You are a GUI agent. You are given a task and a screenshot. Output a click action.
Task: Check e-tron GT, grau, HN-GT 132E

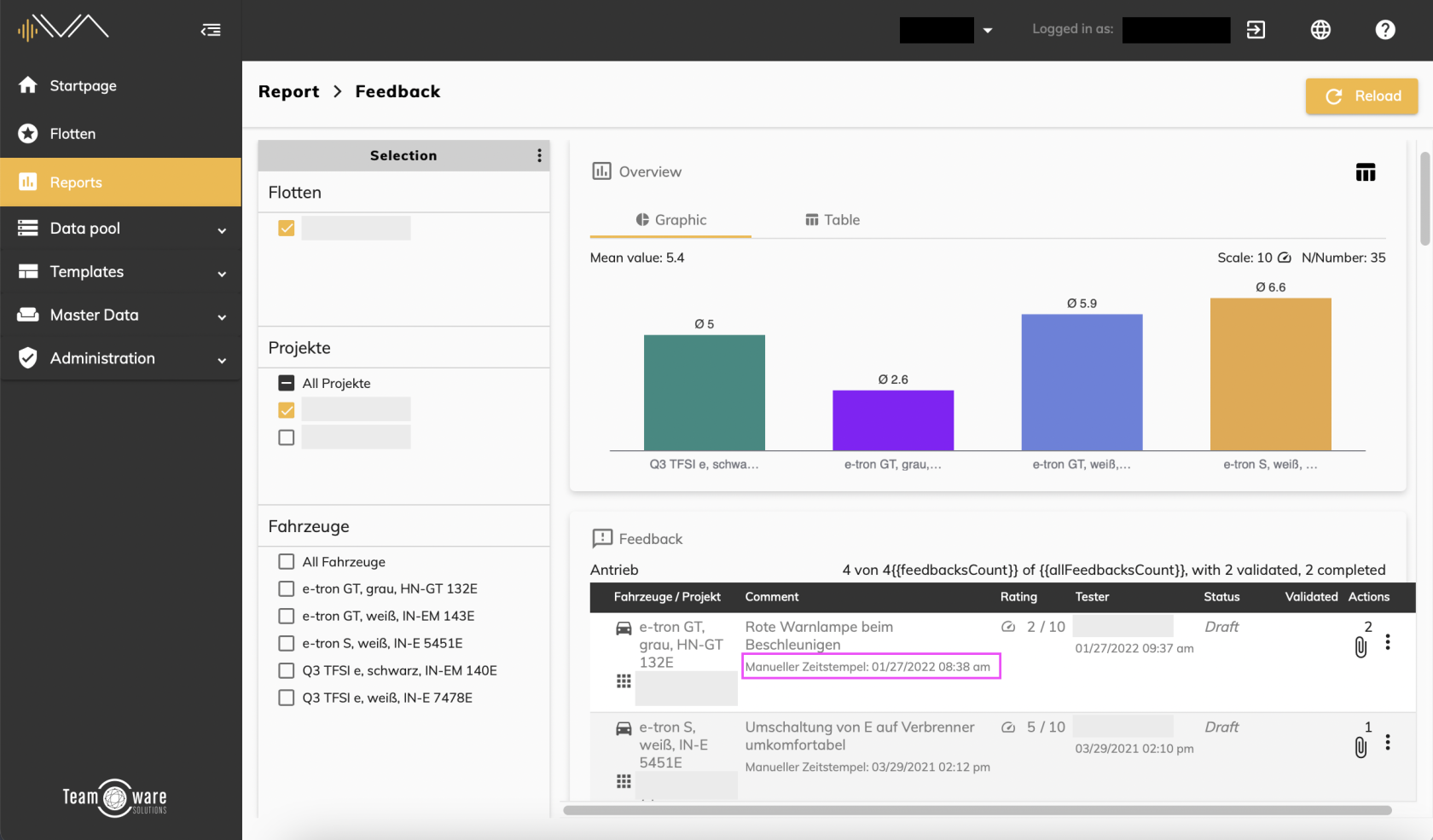287,588
